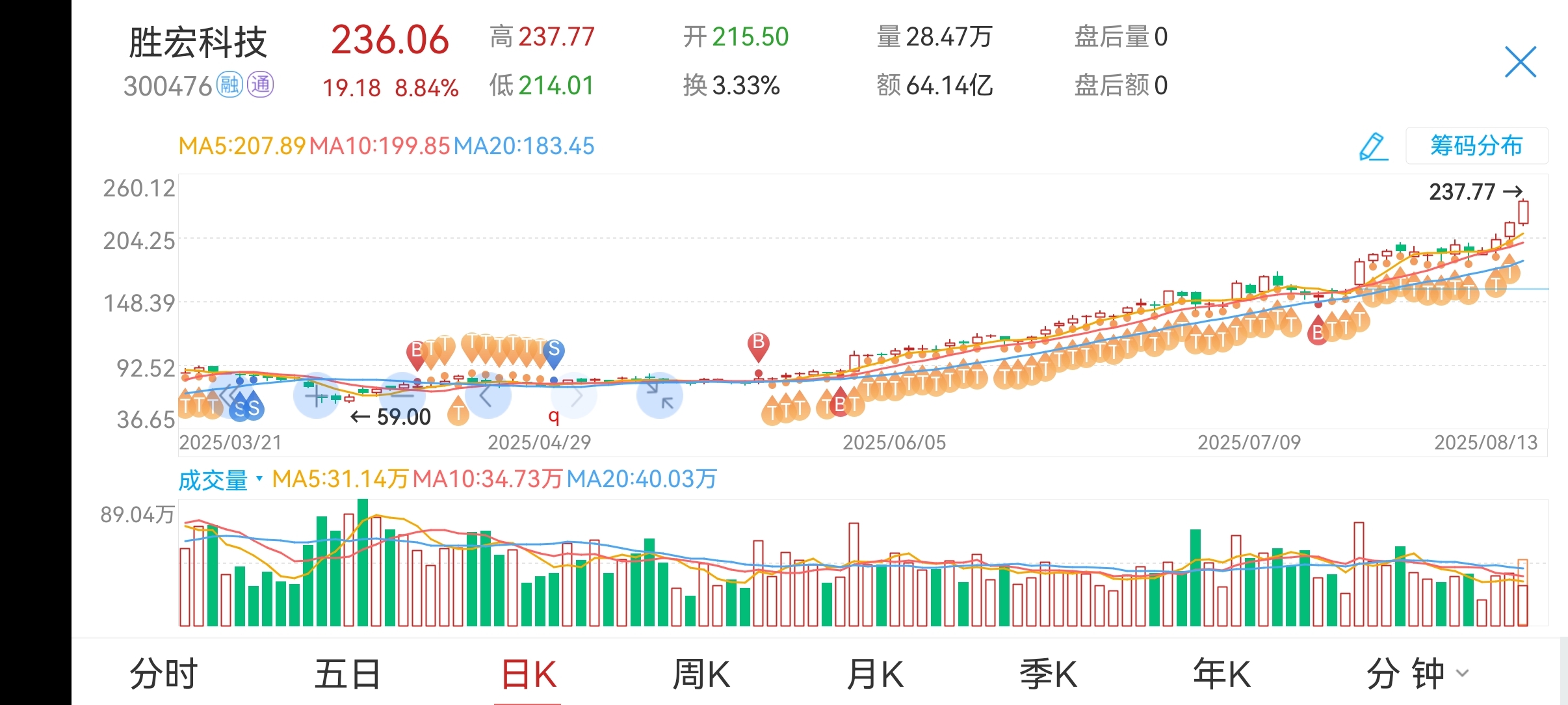
Task: Tap the MA20:183.45 indicator label
Action: point(524,146)
